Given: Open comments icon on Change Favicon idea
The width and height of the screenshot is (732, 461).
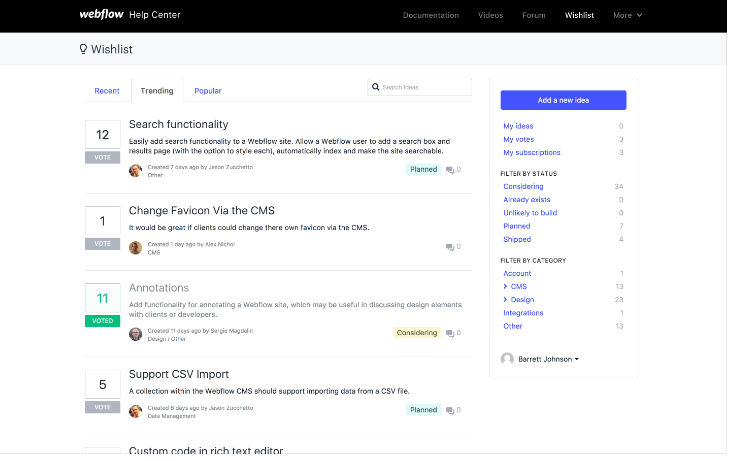Looking at the screenshot, I should click(450, 247).
